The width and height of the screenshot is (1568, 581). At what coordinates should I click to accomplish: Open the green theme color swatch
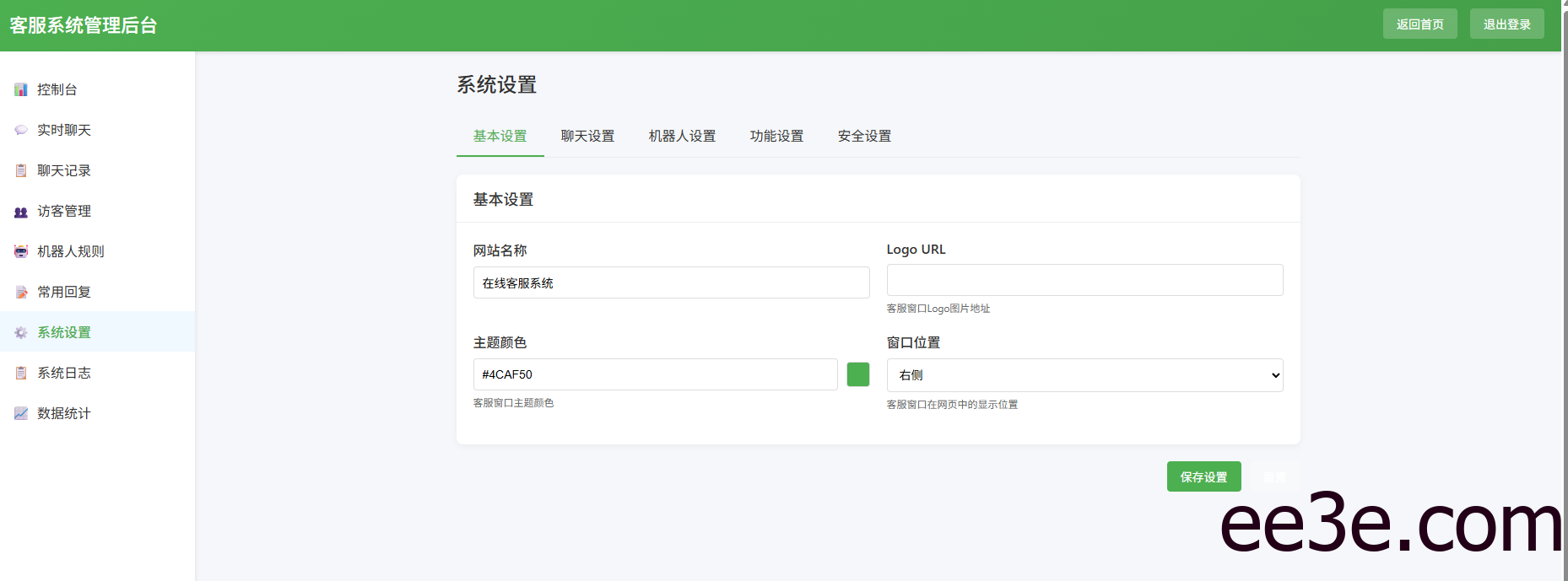point(857,374)
